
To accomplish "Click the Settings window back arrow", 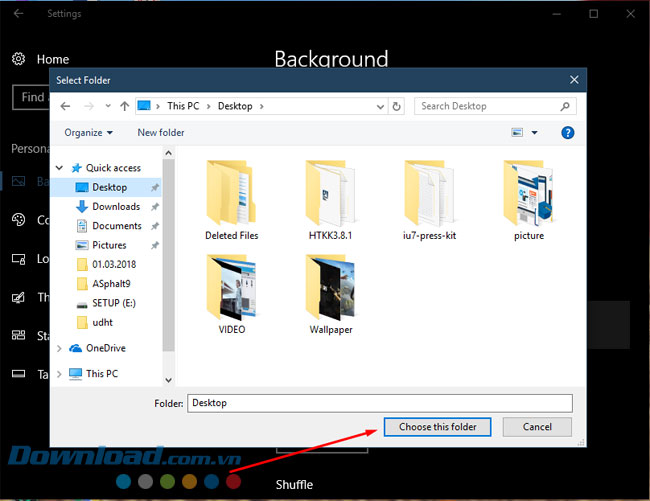I will pos(18,14).
